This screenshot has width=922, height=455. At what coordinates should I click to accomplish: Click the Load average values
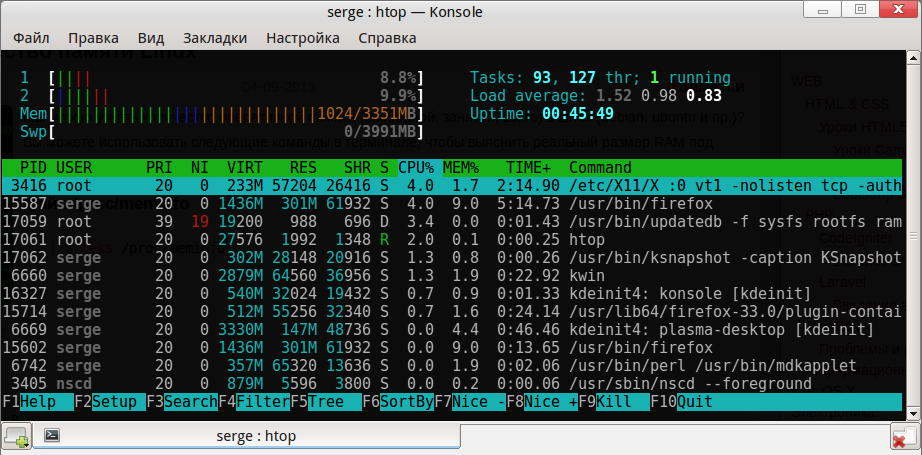(659, 96)
